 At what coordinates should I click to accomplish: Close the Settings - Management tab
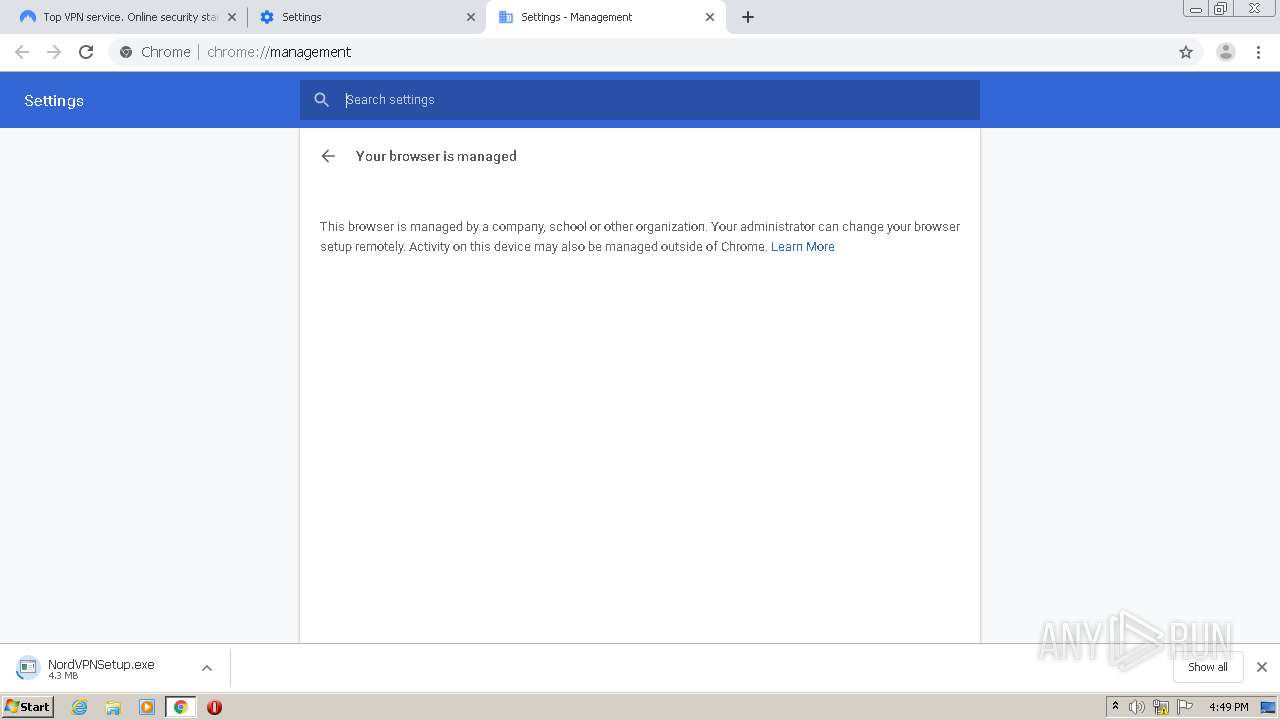tap(710, 17)
